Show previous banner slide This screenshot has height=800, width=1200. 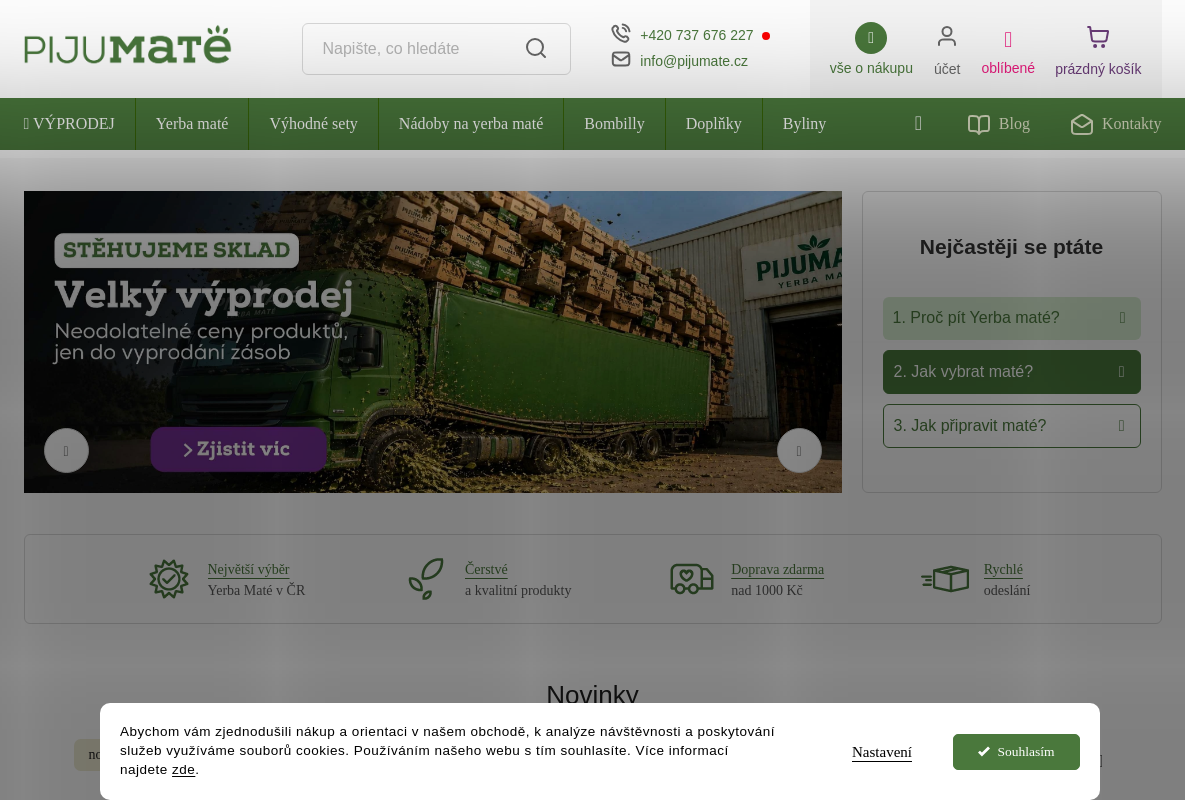coord(66,451)
